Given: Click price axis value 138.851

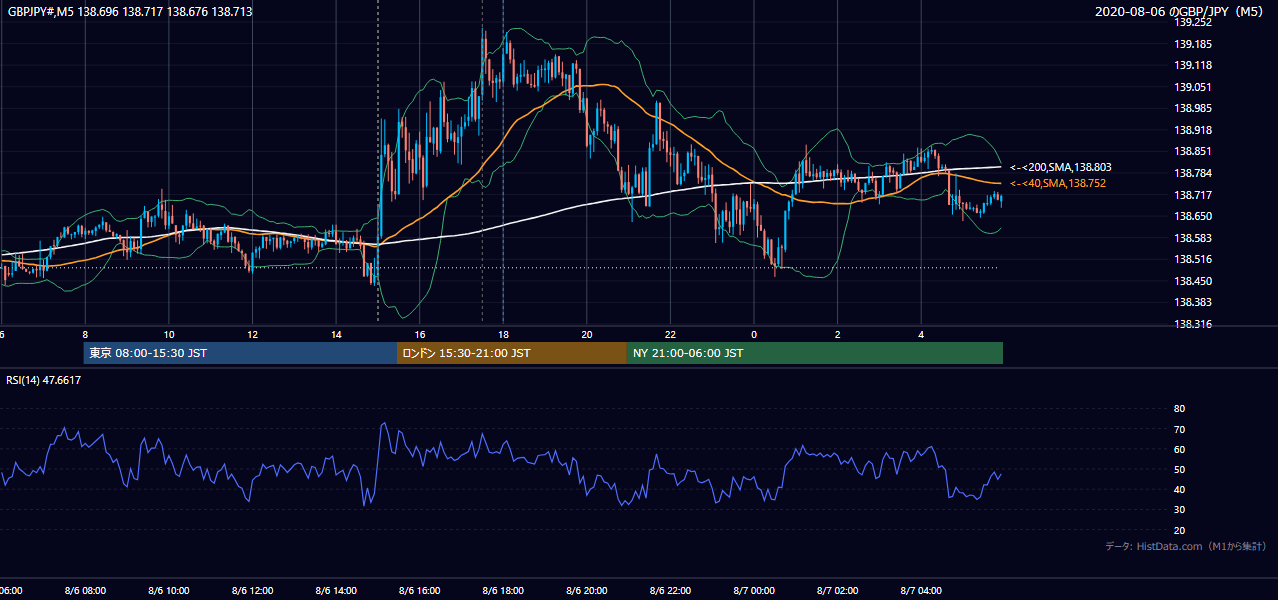Looking at the screenshot, I should pyautogui.click(x=1193, y=151).
